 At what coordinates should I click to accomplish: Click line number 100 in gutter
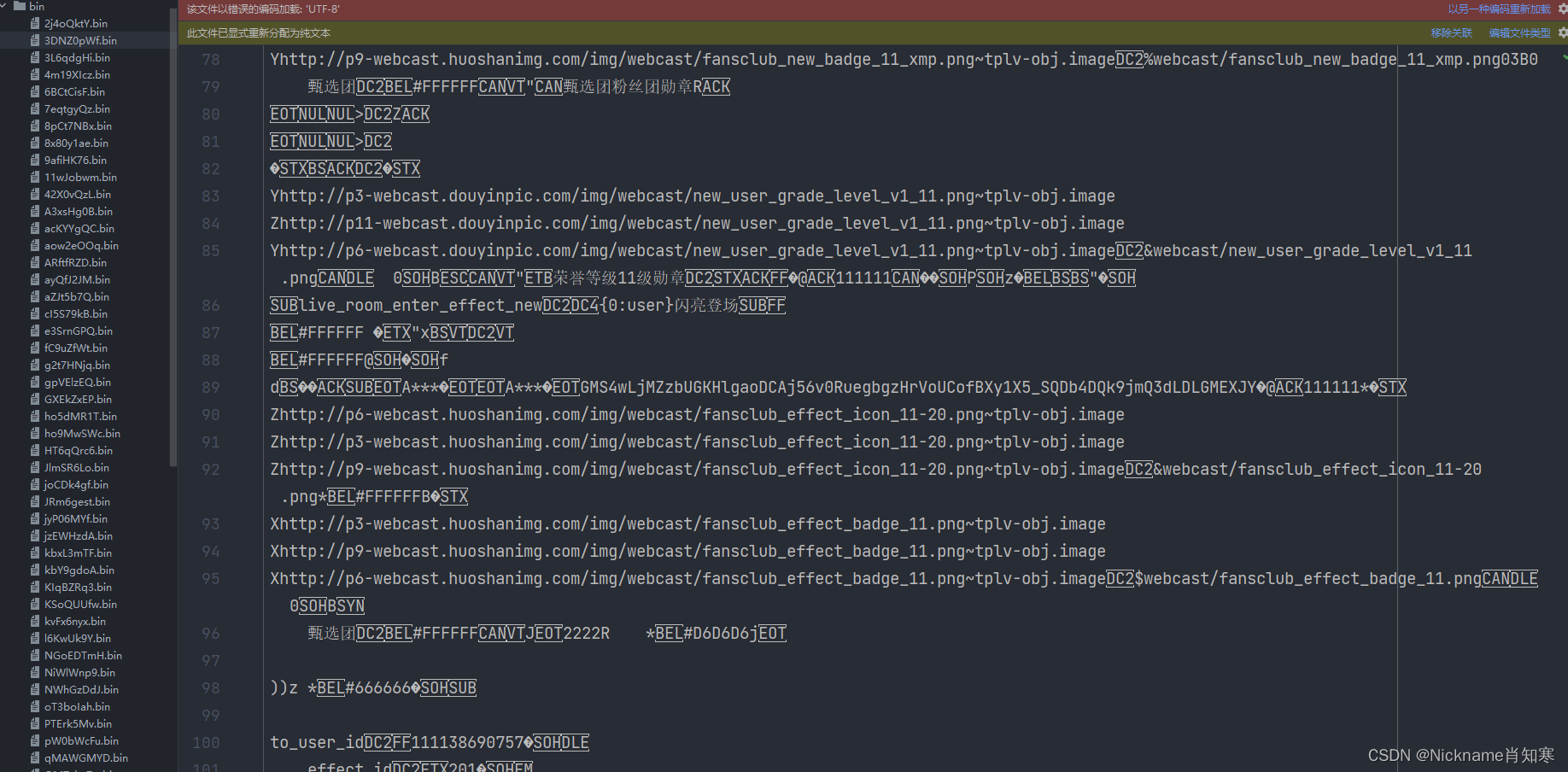206,743
